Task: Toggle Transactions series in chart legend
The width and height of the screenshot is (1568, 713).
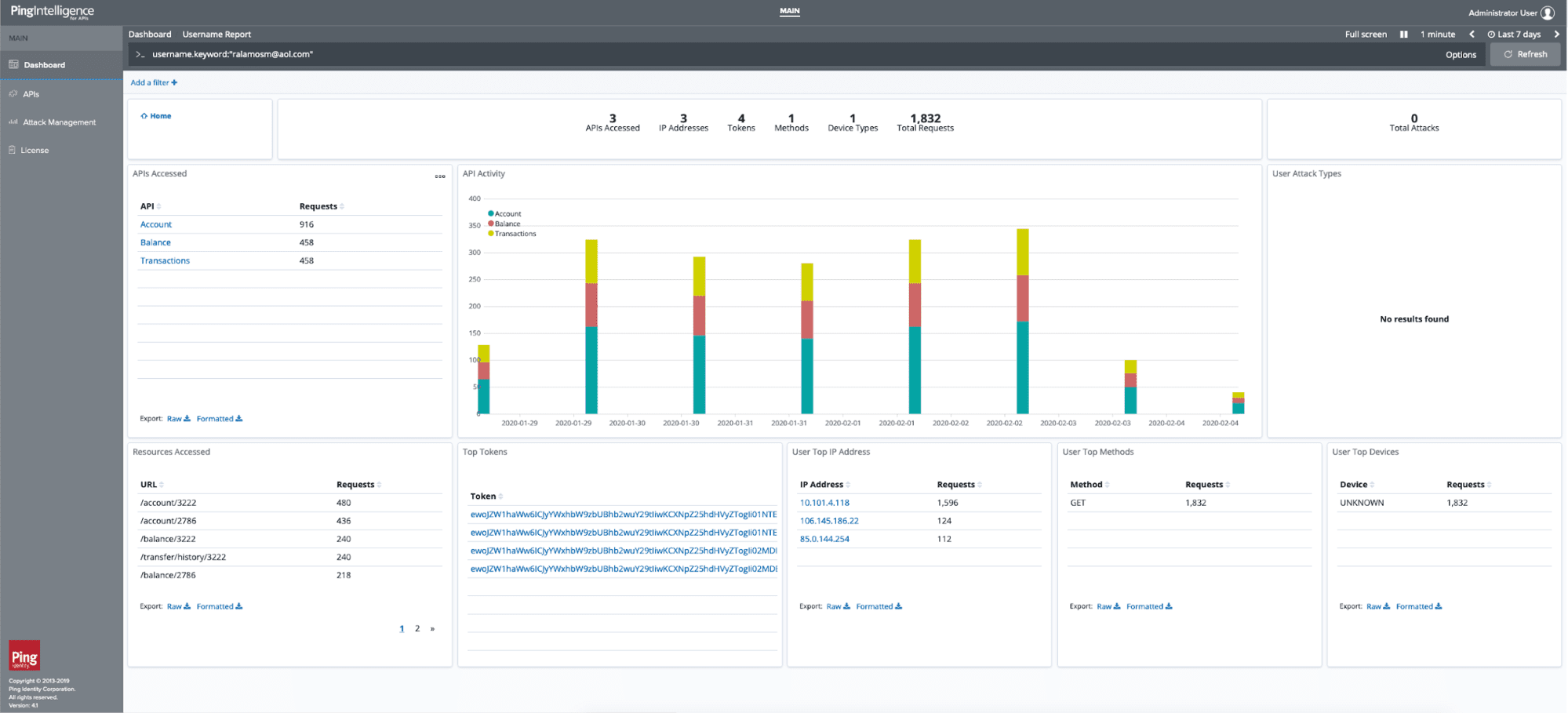Action: tap(512, 234)
